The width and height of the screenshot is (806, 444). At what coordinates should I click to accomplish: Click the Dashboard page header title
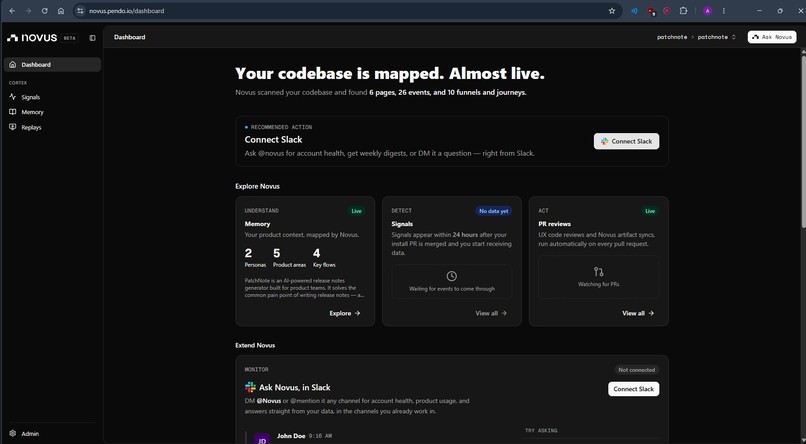coord(130,37)
